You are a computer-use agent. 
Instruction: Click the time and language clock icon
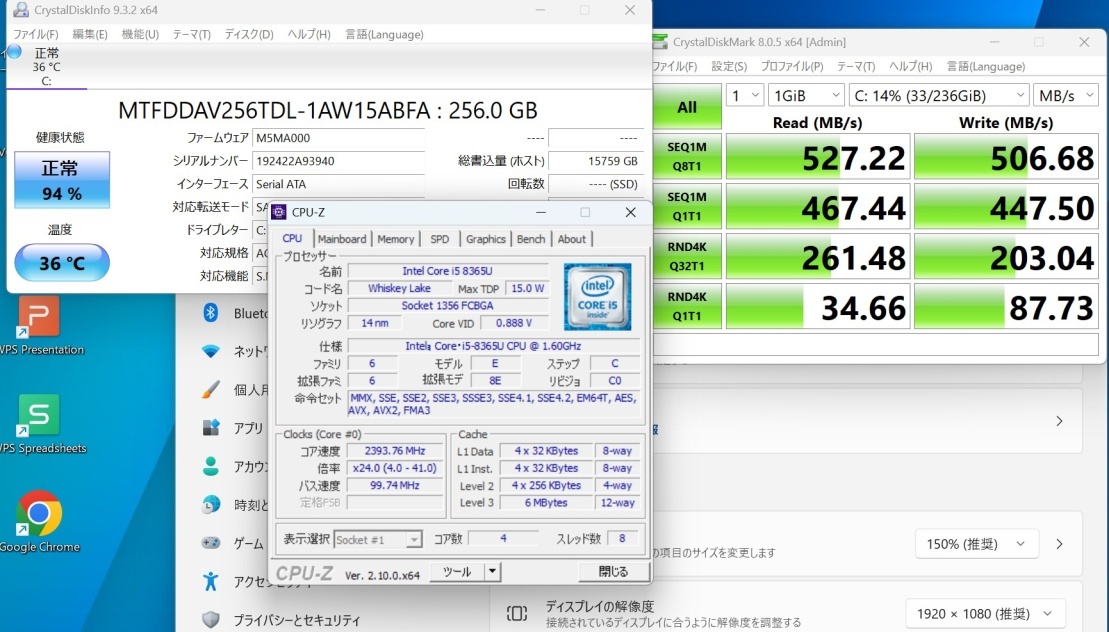tap(211, 505)
